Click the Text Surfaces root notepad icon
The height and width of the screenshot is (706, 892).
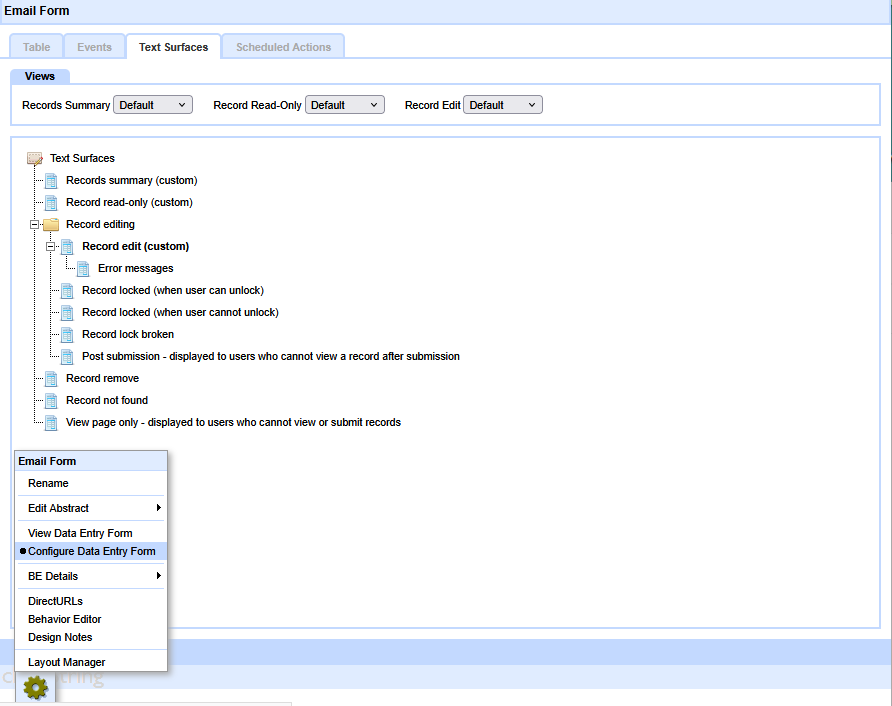35,158
